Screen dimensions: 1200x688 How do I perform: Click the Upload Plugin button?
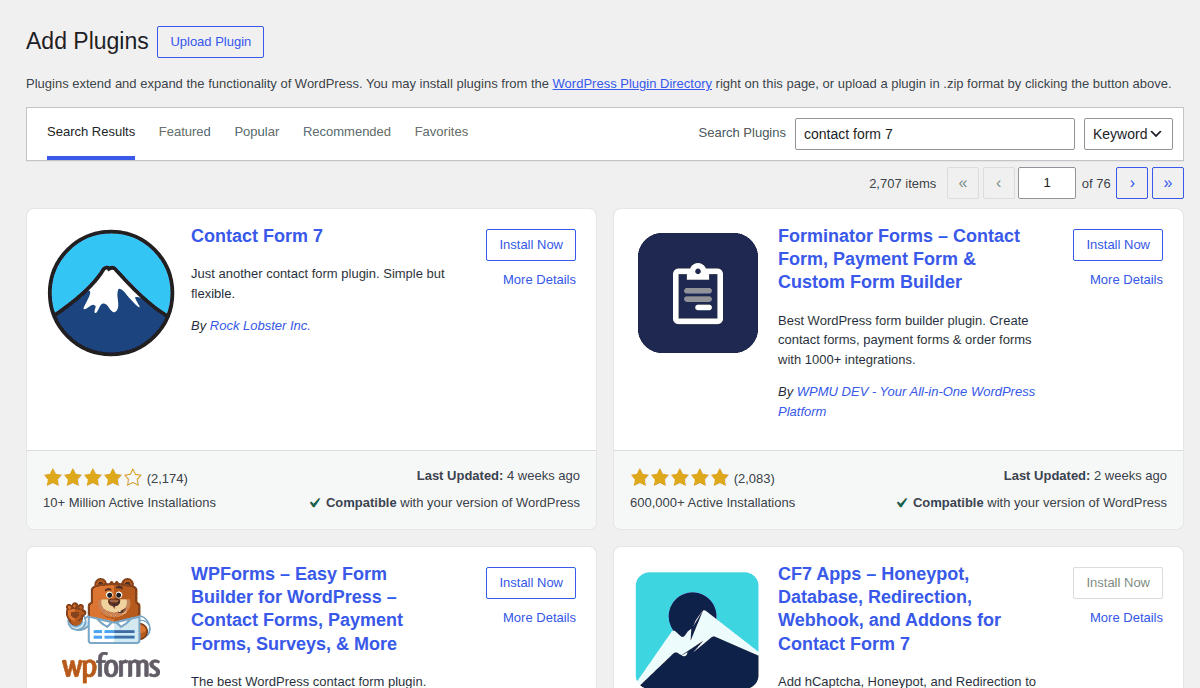[x=210, y=42]
